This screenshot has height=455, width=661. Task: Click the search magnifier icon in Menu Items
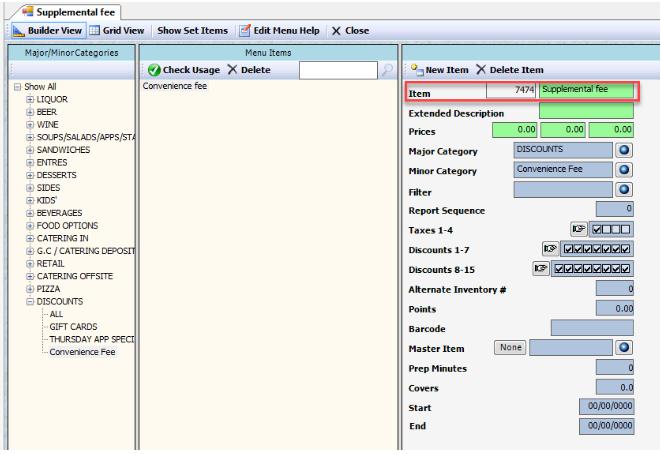[x=387, y=70]
